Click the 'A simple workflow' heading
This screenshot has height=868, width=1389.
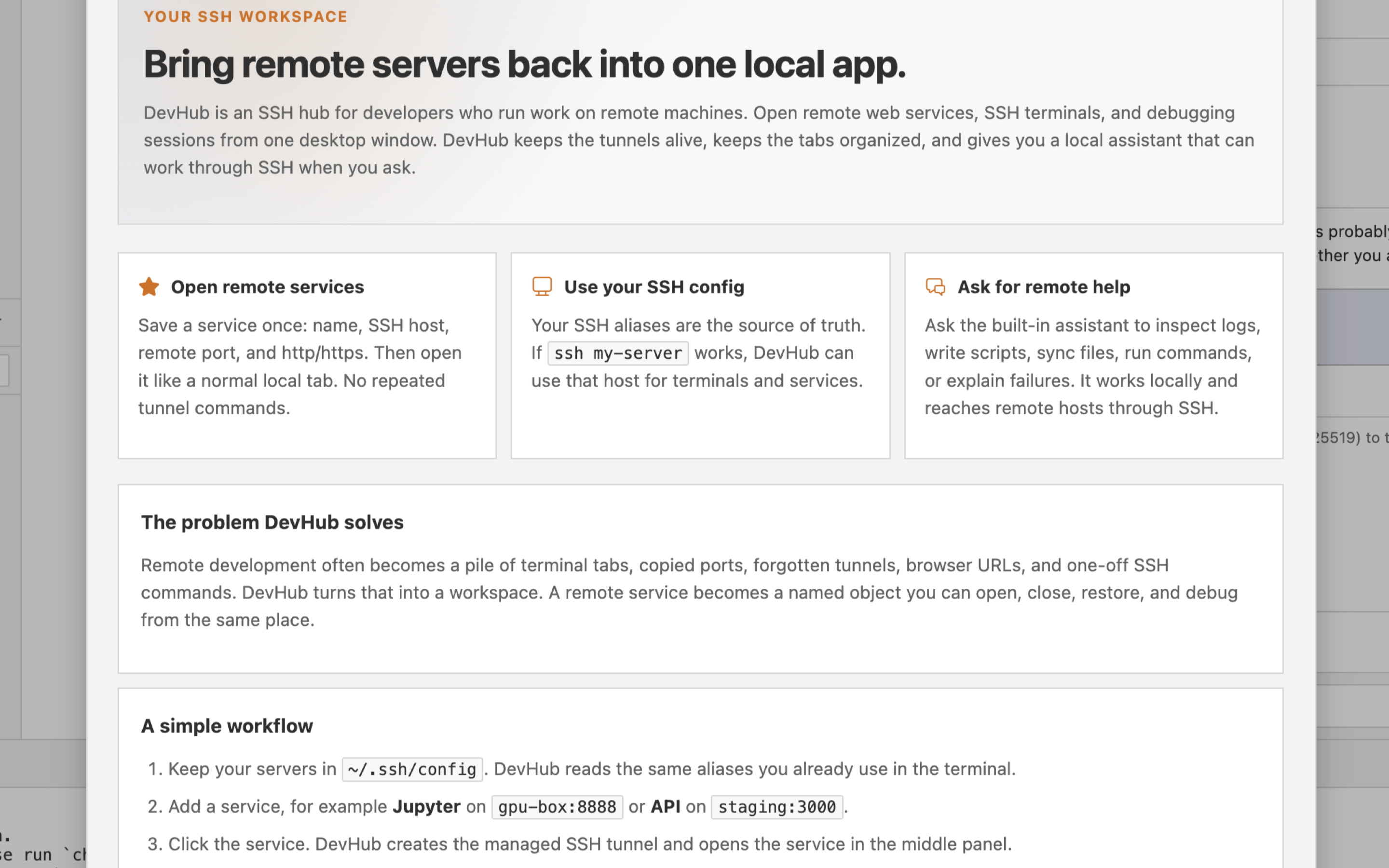click(x=227, y=726)
